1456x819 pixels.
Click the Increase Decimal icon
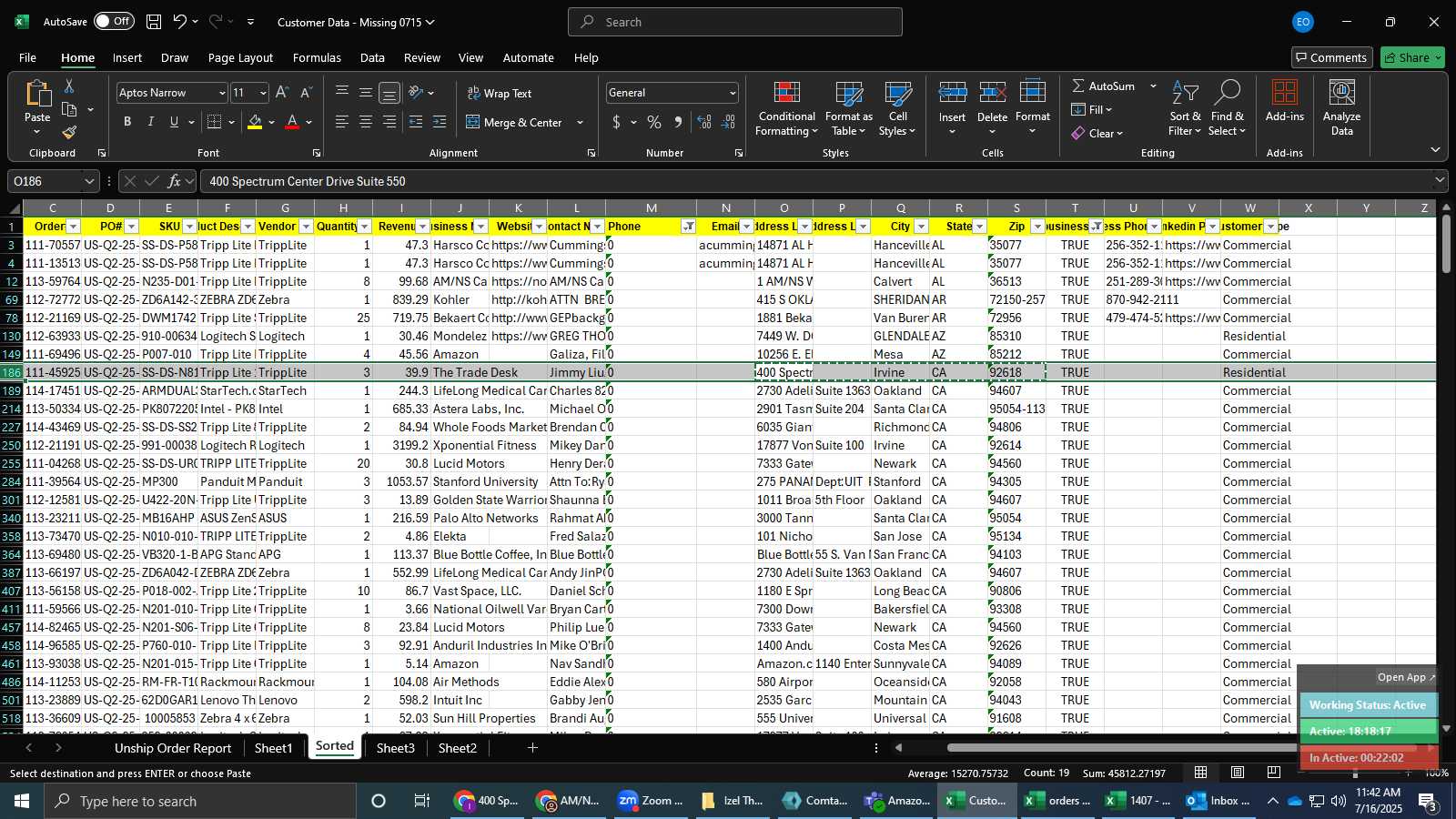pyautogui.click(x=704, y=122)
